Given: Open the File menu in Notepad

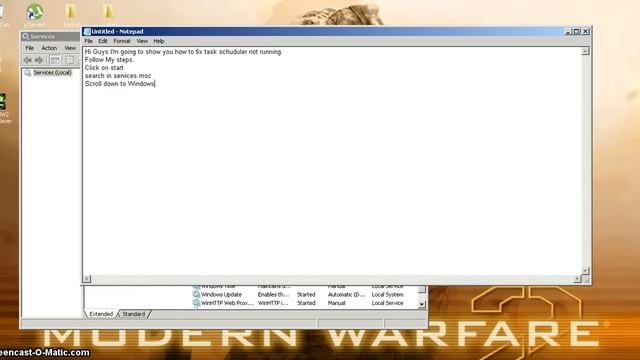Looking at the screenshot, I should pos(89,41).
